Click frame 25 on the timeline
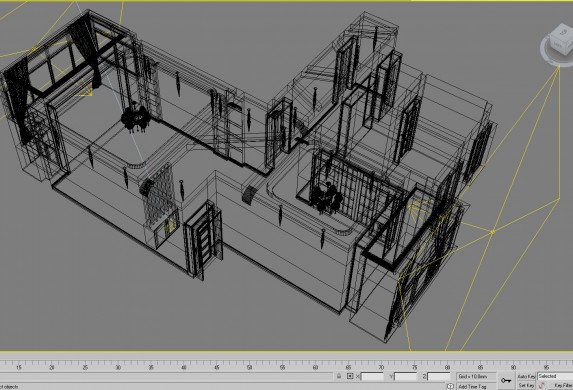 coord(85,367)
